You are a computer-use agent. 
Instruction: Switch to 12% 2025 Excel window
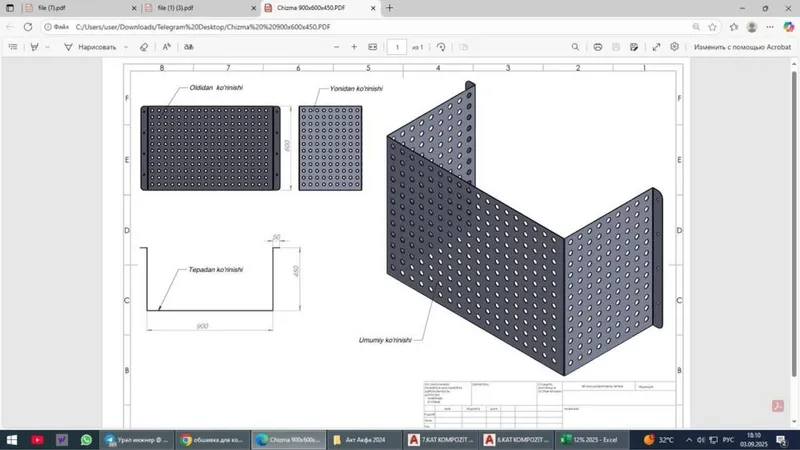pos(592,440)
